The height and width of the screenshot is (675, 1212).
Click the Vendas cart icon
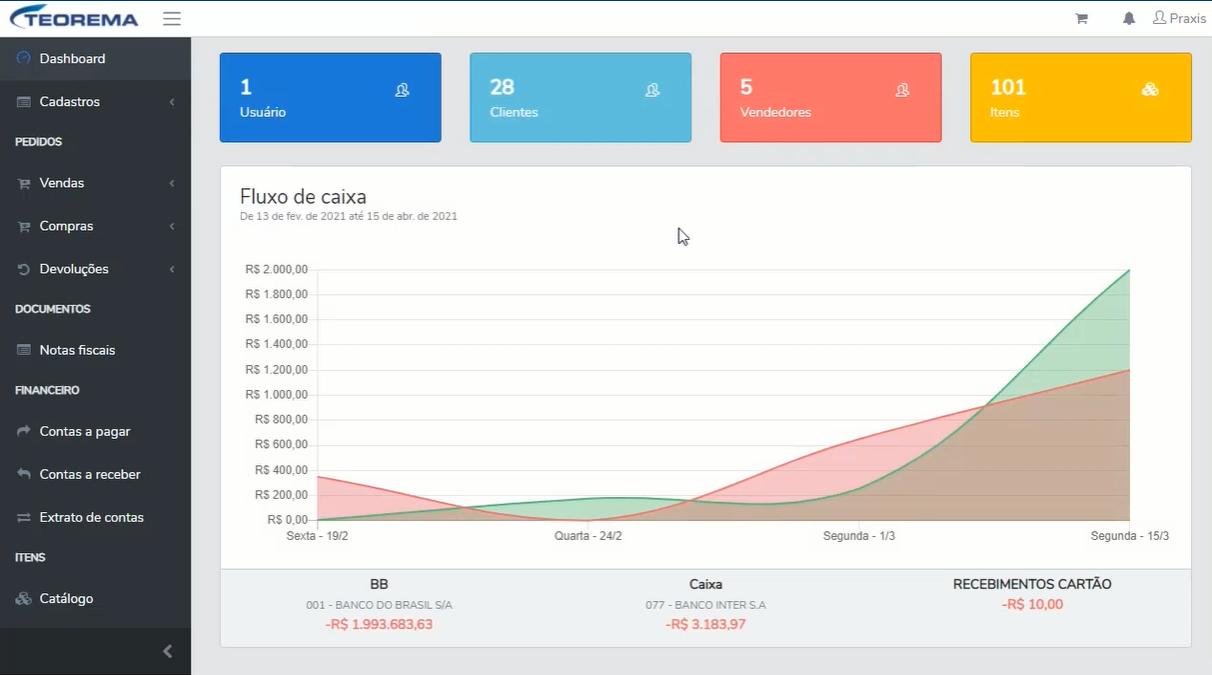(x=23, y=184)
